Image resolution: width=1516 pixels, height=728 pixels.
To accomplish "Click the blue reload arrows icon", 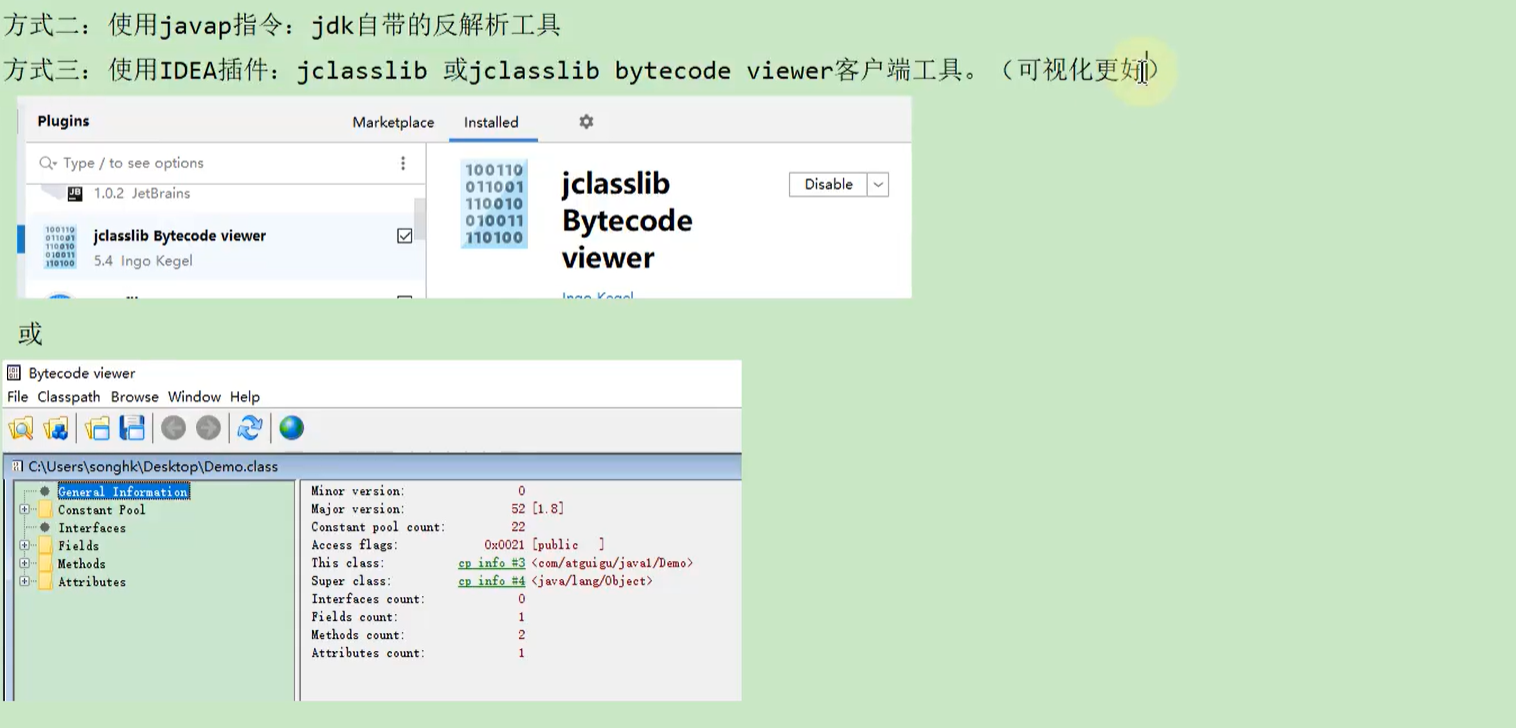I will (x=249, y=429).
